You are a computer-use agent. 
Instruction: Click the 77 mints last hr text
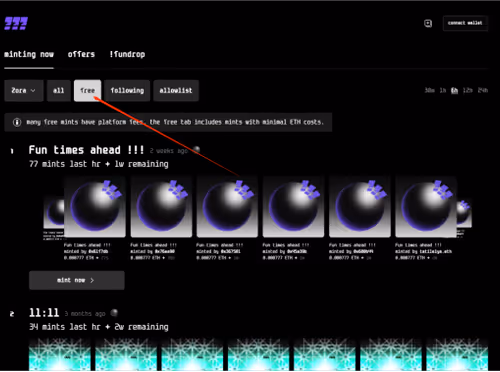65,164
